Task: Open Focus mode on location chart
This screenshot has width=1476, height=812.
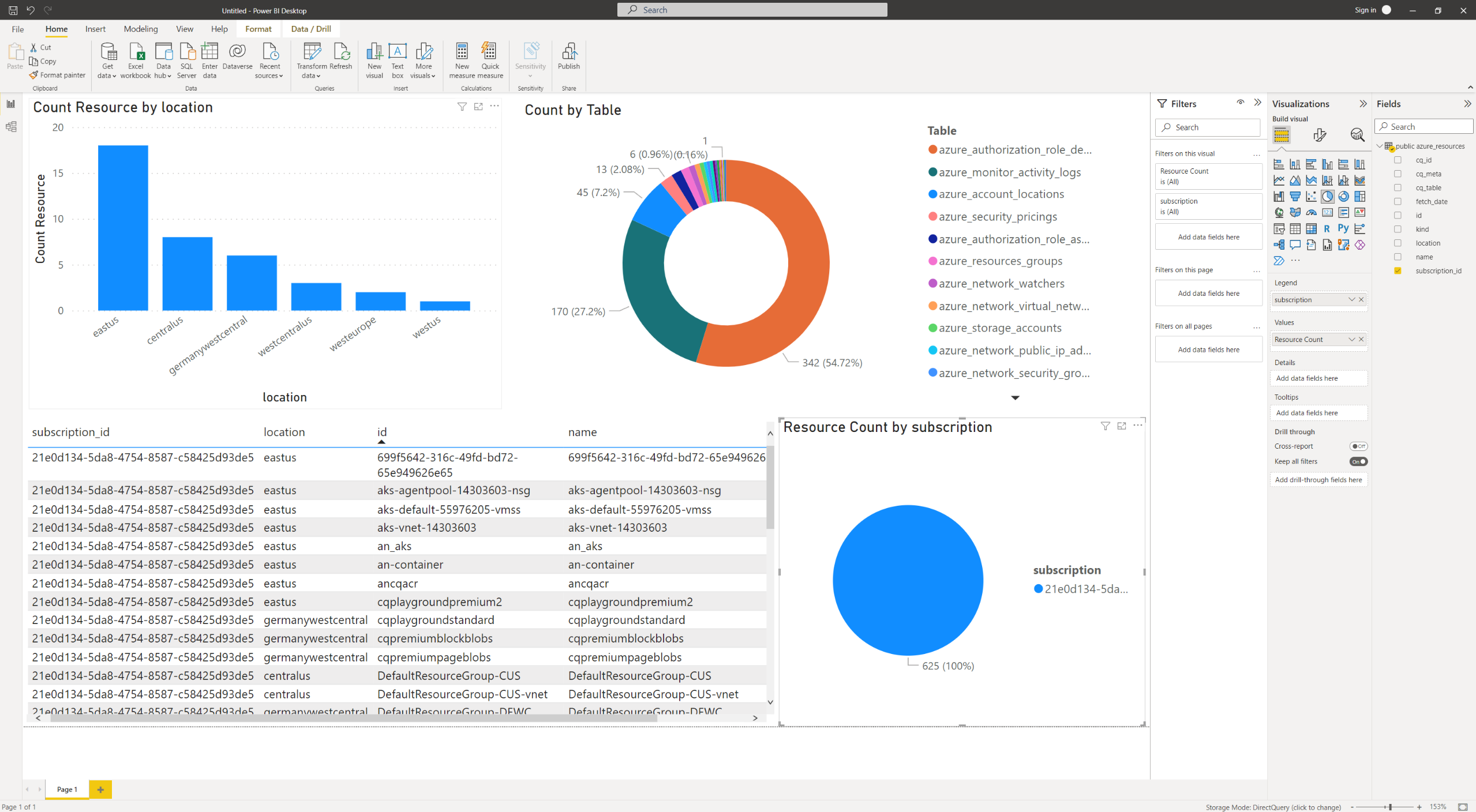Action: [x=478, y=107]
